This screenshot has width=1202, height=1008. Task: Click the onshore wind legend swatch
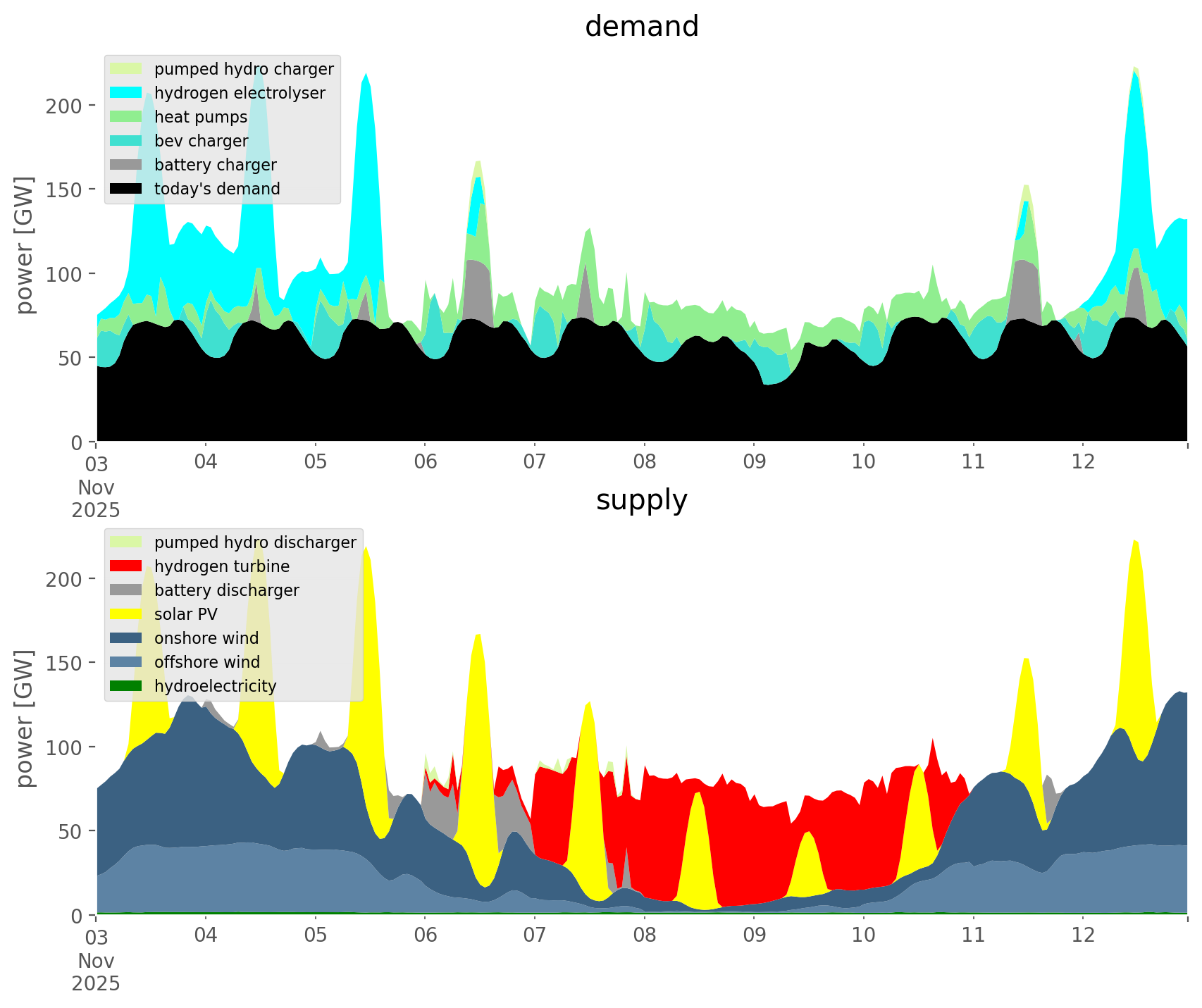[x=126, y=638]
